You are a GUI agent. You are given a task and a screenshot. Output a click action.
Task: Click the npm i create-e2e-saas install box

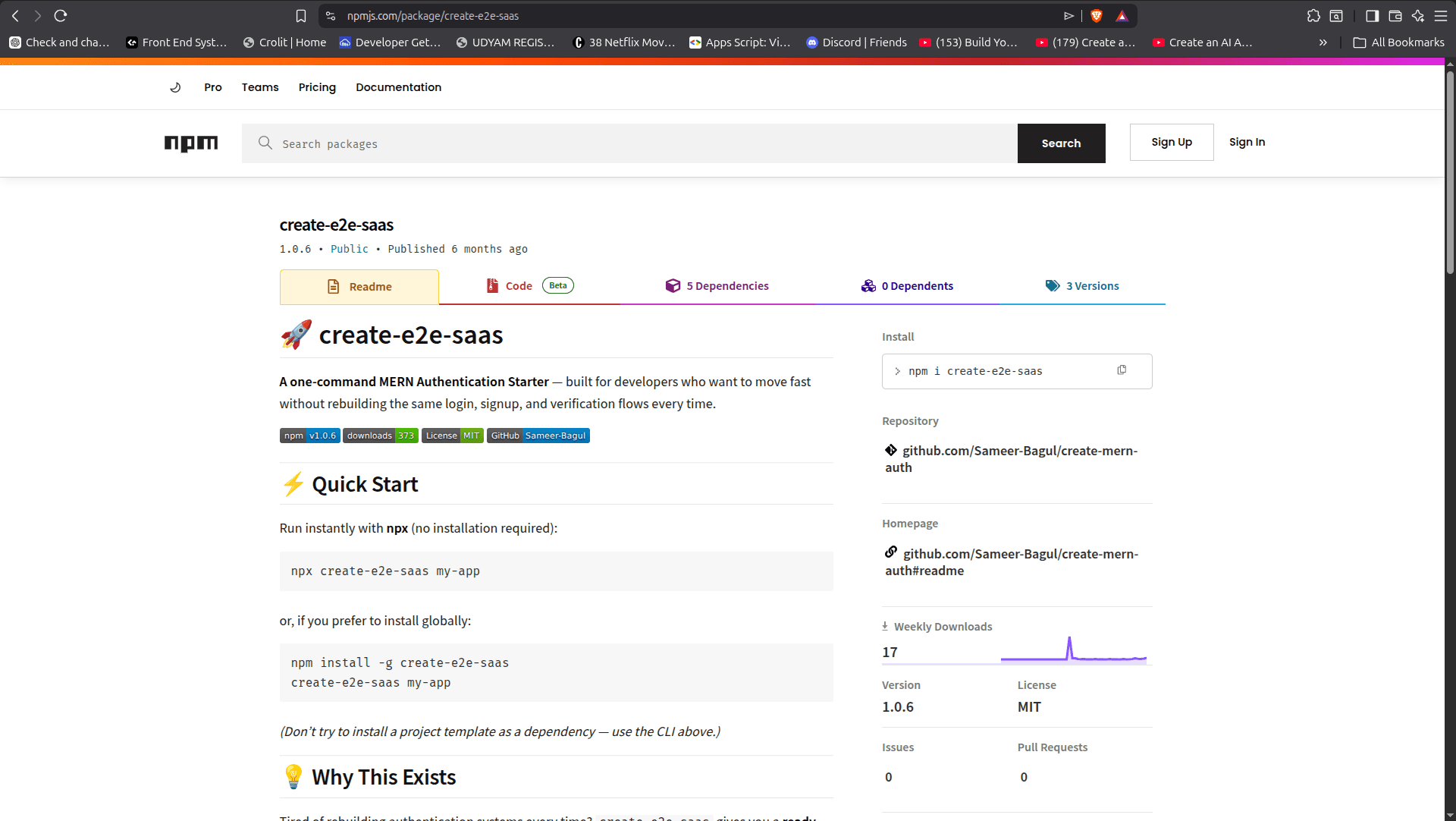click(1017, 371)
